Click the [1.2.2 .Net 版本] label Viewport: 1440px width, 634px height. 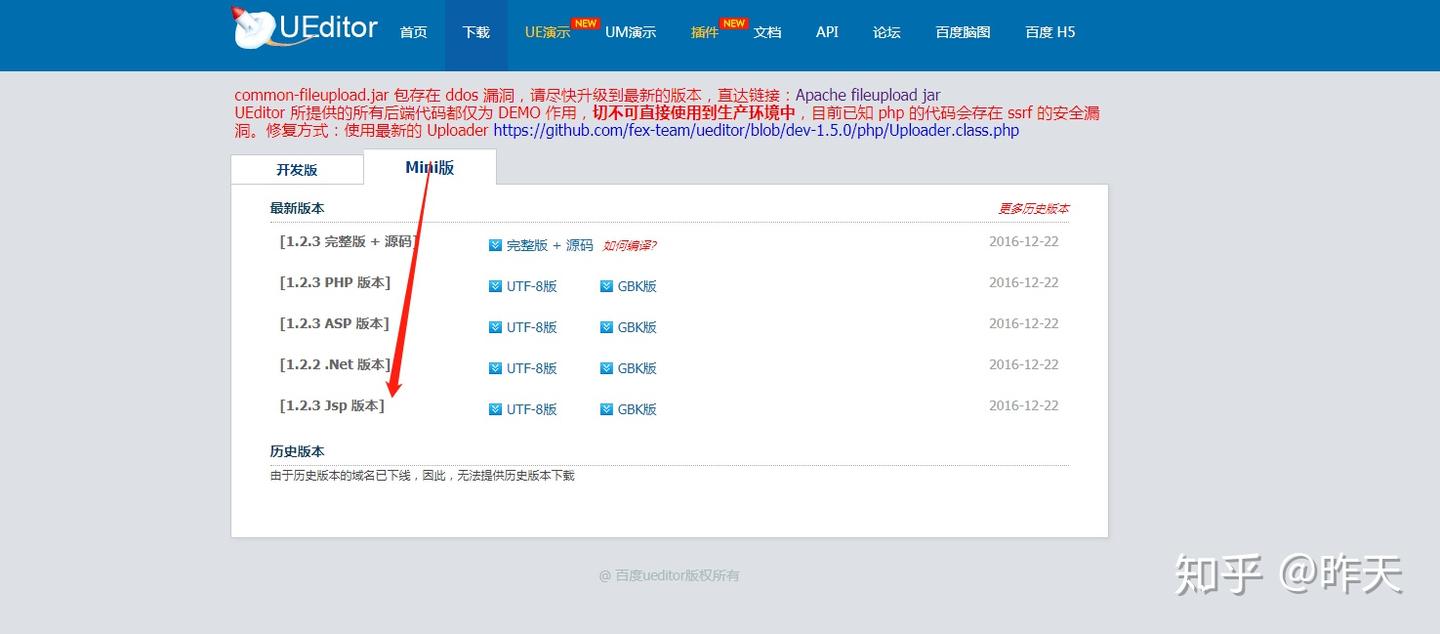tap(334, 364)
